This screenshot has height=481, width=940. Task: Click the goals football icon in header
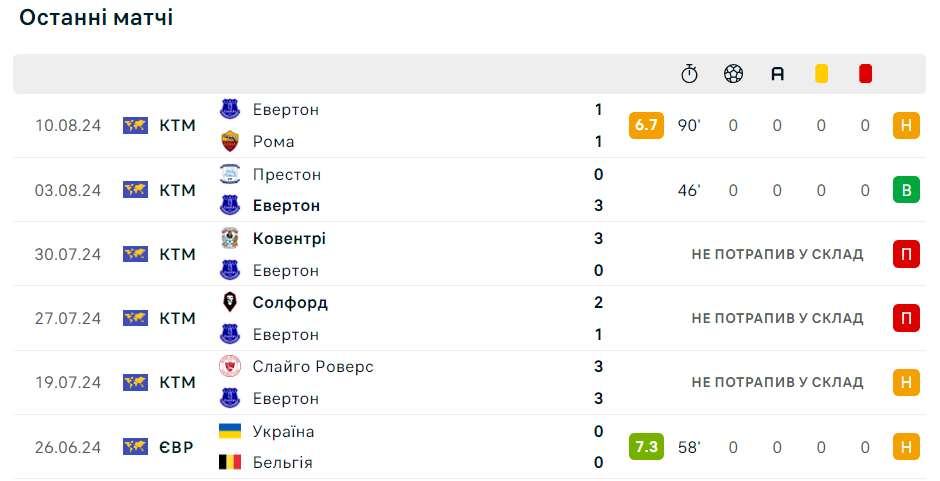pyautogui.click(x=733, y=74)
